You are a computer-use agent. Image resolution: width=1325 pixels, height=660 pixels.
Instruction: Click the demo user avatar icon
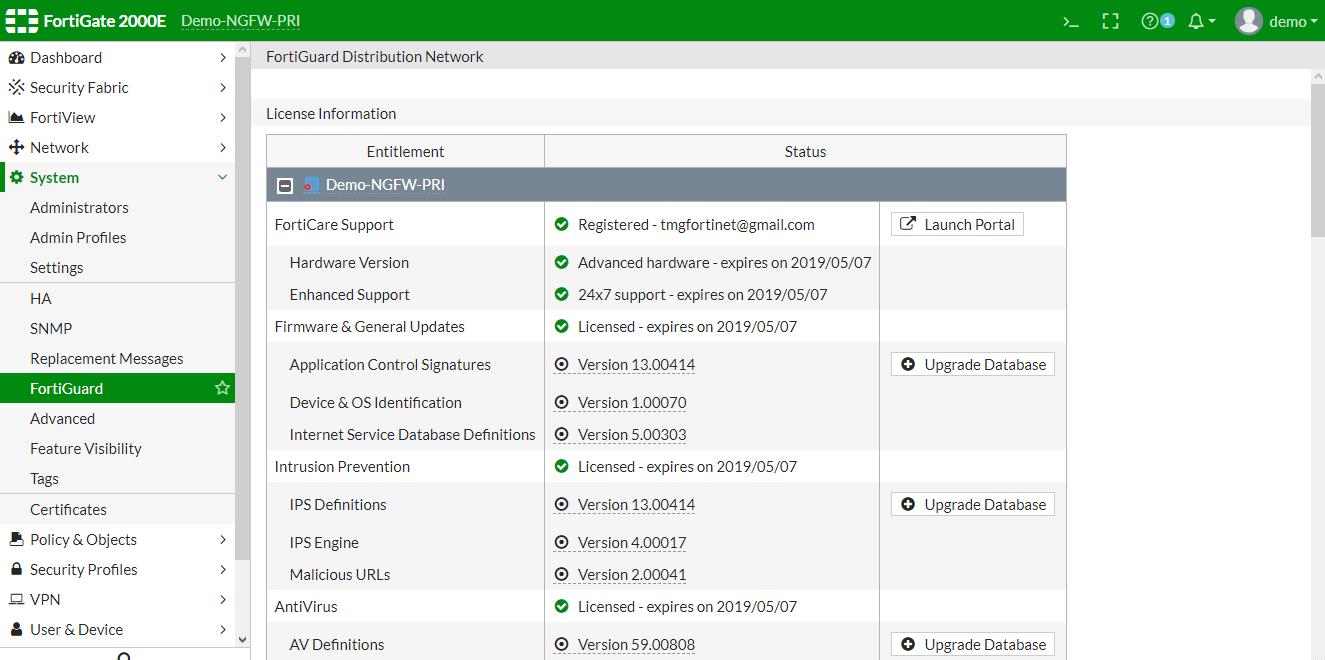click(x=1248, y=21)
